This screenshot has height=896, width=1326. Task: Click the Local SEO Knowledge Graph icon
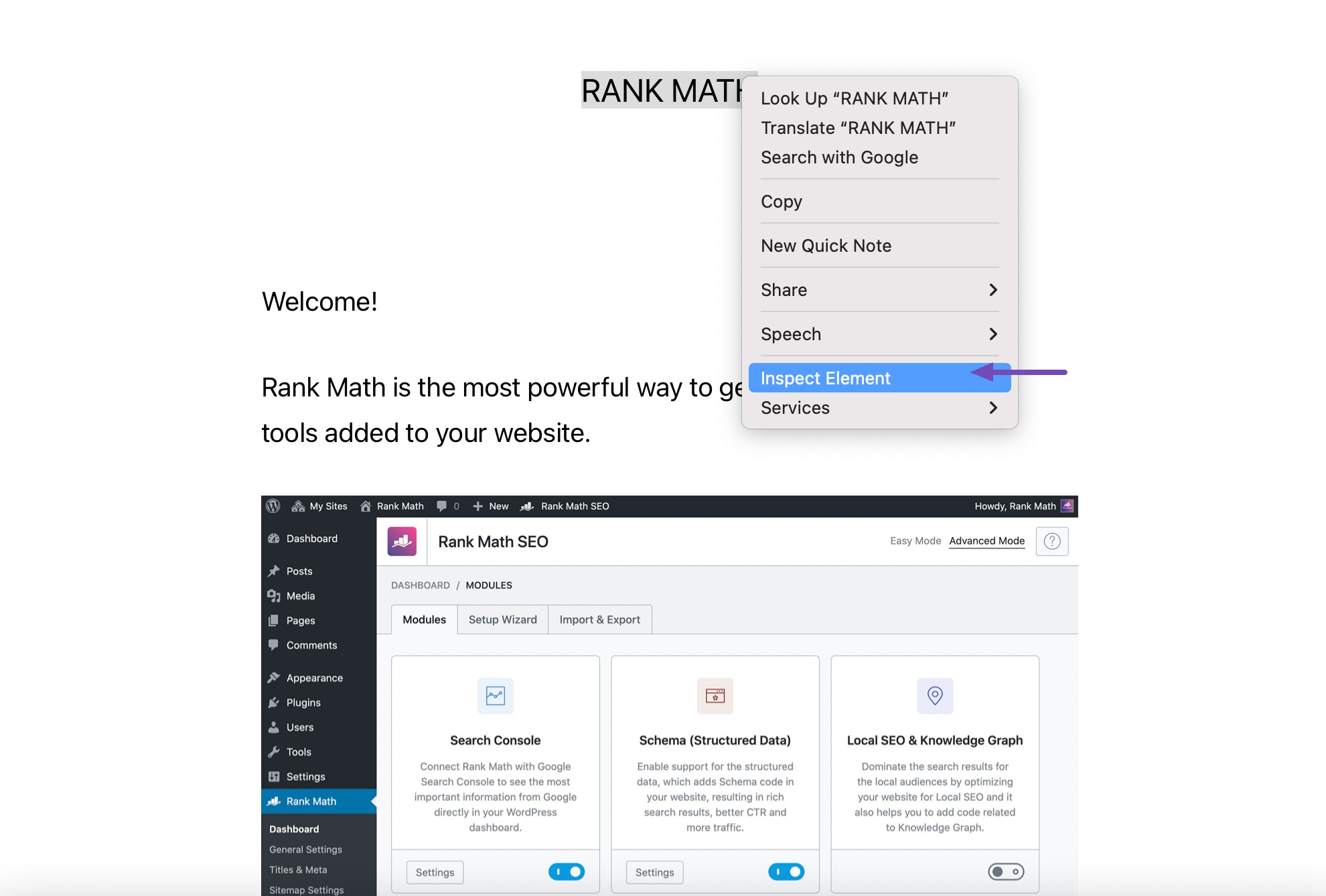coord(934,694)
